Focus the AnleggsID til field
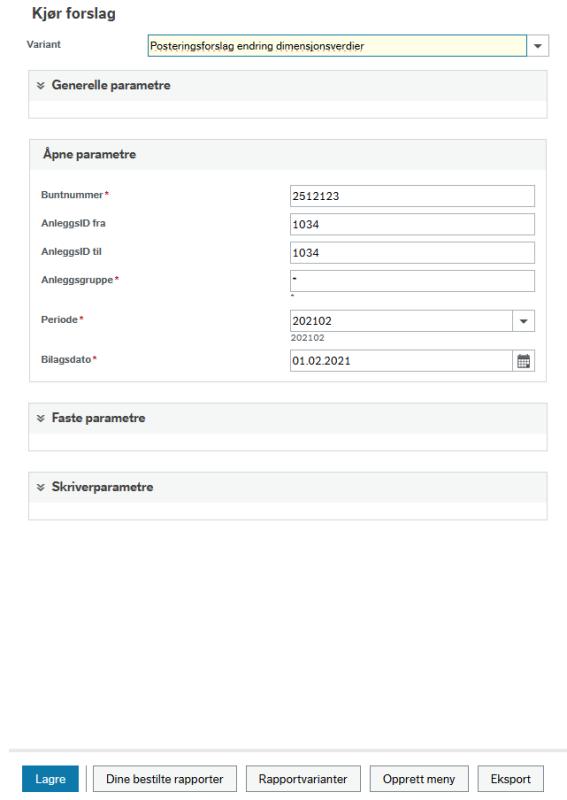This screenshot has height=800, width=567. tap(412, 253)
